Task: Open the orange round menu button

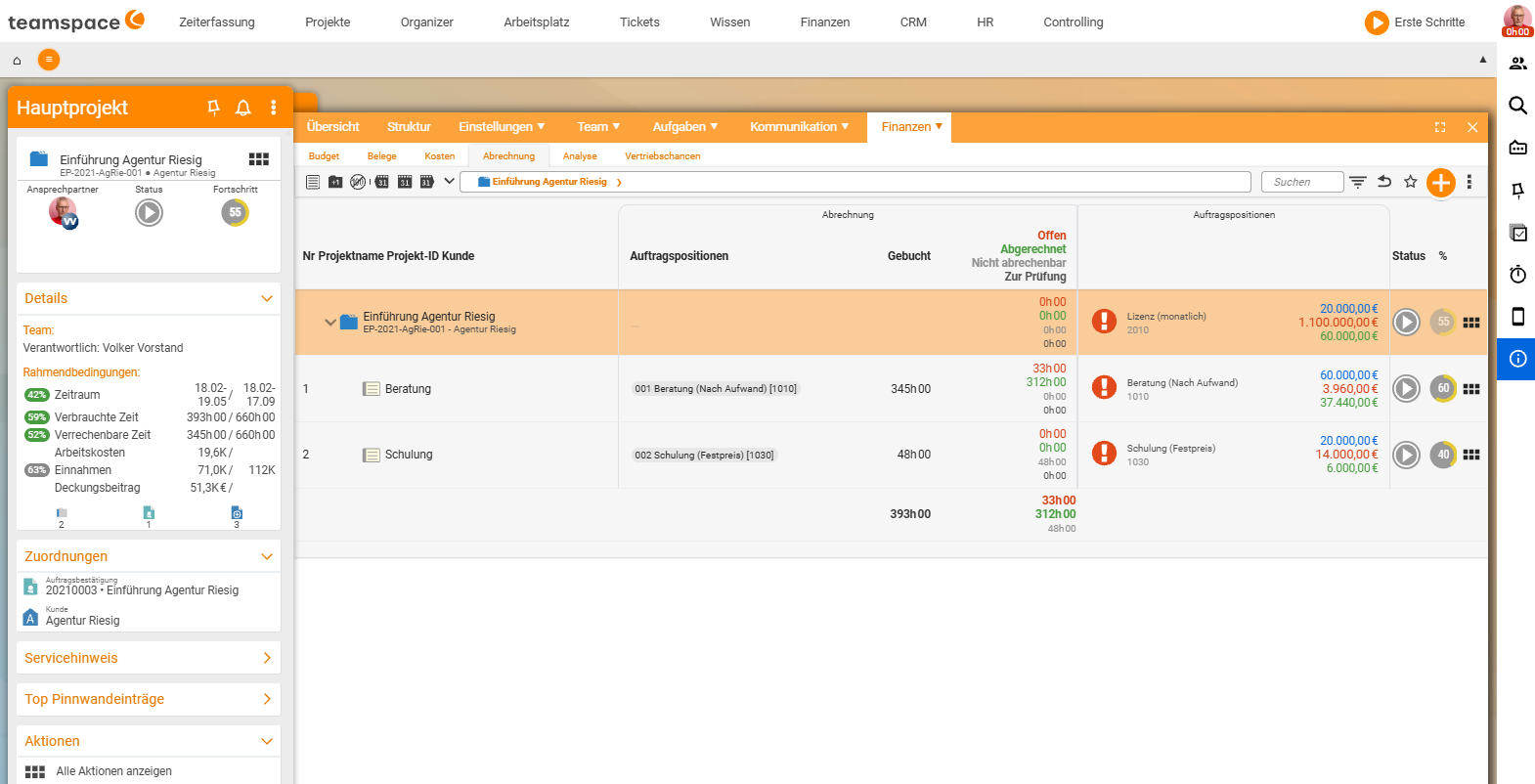Action: pyautogui.click(x=49, y=60)
